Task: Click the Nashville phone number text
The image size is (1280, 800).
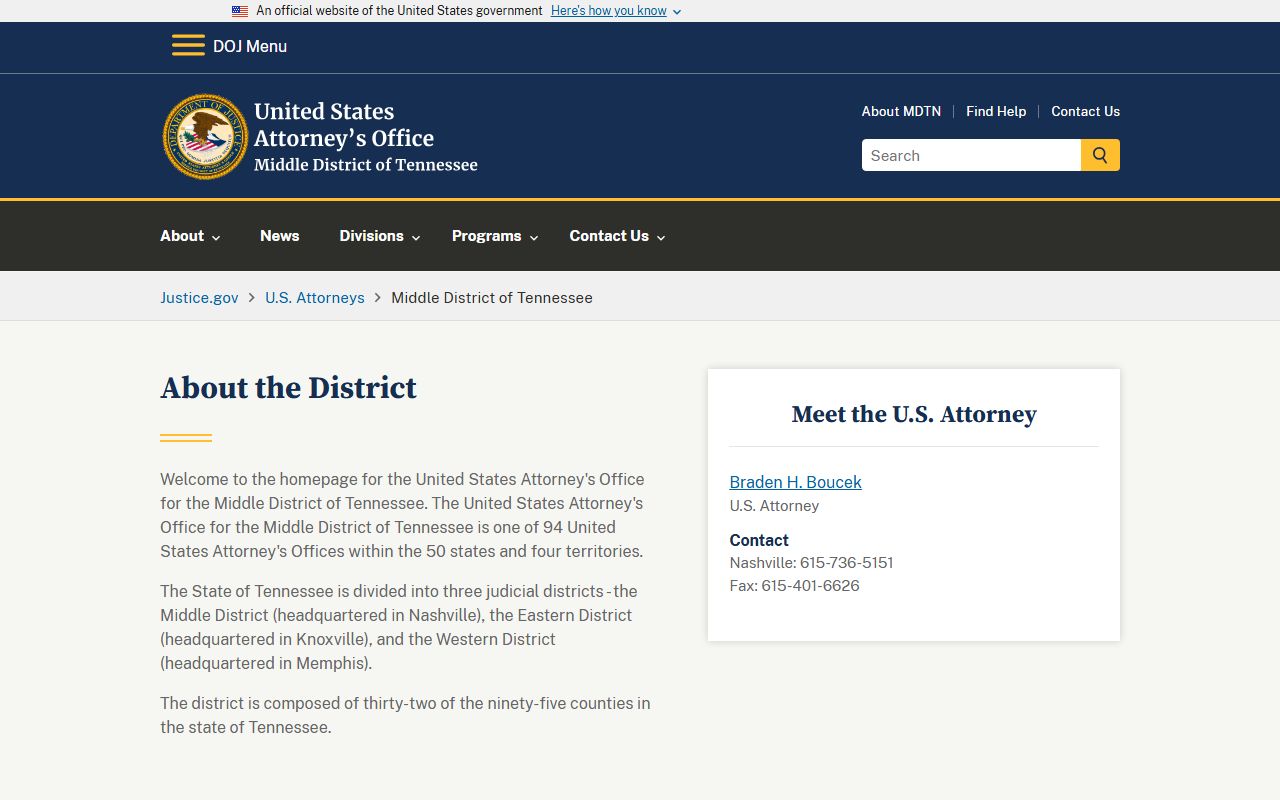Action: pos(812,563)
